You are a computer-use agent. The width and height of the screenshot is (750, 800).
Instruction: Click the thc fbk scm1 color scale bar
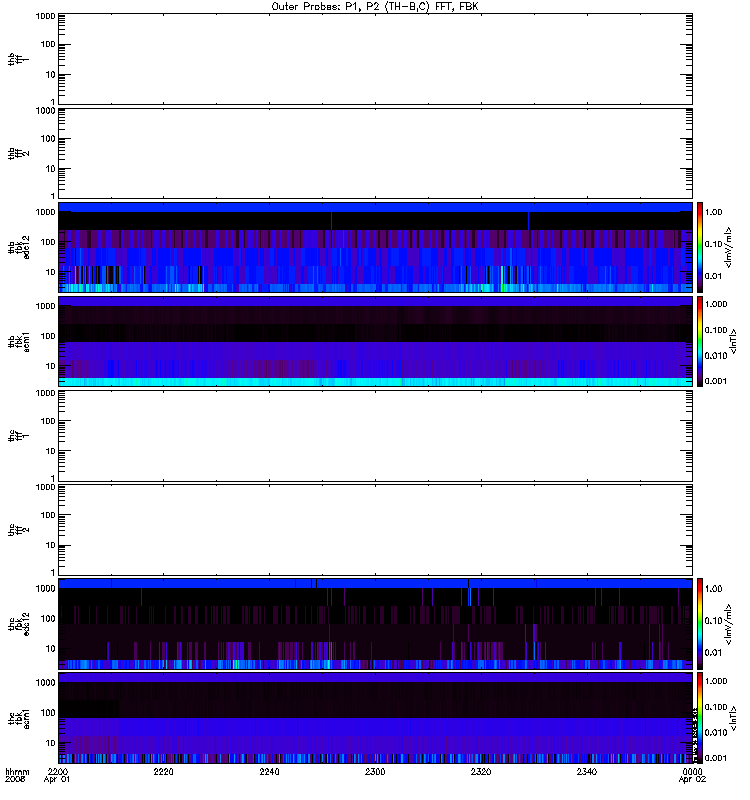pos(700,718)
